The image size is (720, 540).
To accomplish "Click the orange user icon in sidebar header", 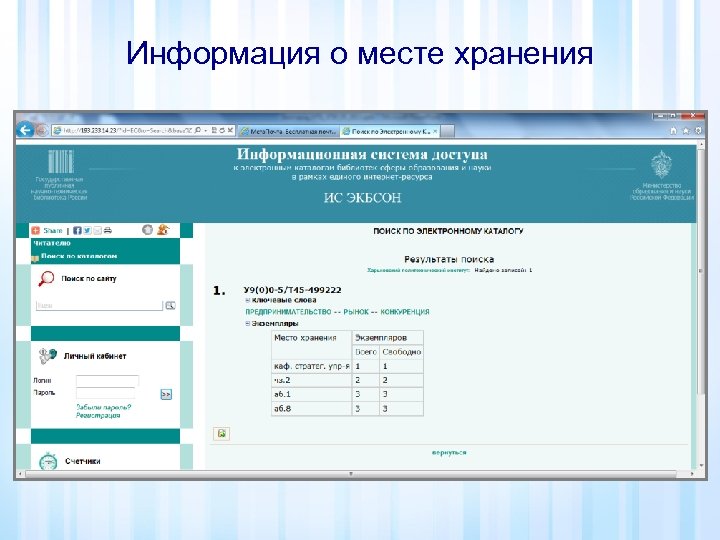I will [x=163, y=230].
